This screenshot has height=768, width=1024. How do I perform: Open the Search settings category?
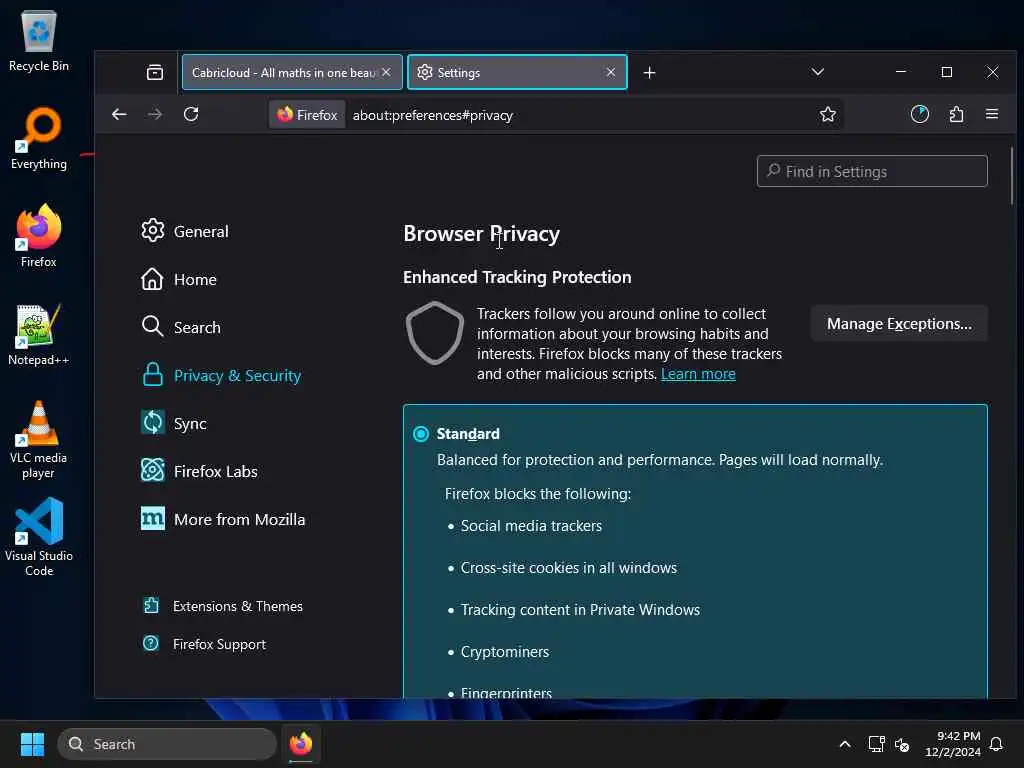[181, 327]
